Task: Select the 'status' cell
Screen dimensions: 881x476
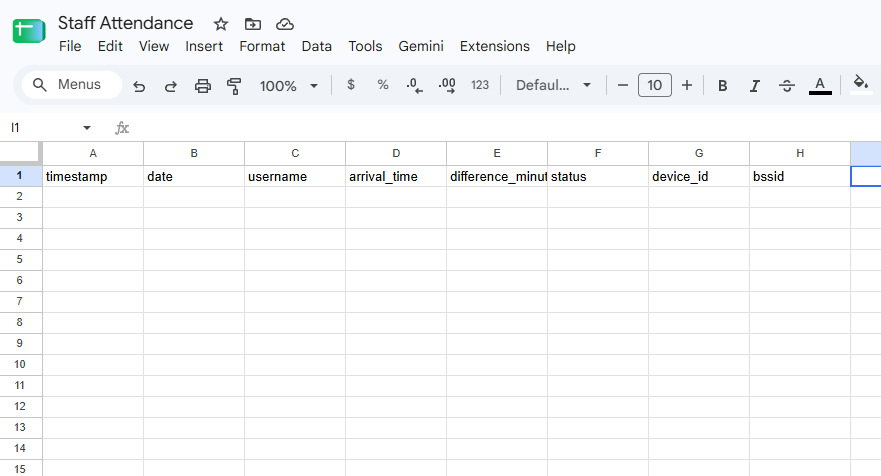Action: point(598,176)
